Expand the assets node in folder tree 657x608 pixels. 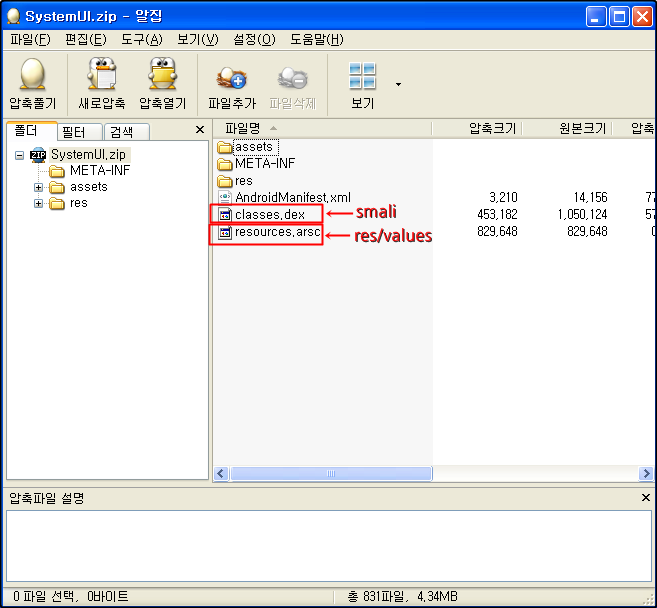[x=39, y=187]
